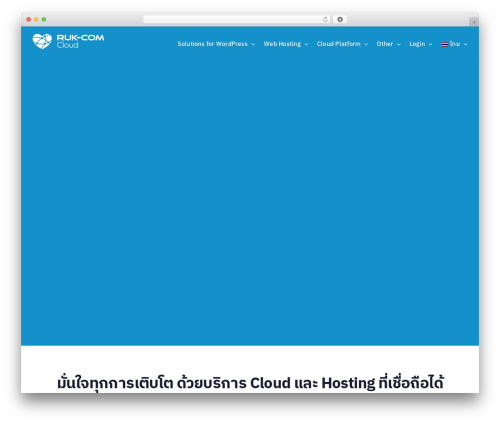
Task: Click the Thai flag icon
Action: (444, 44)
